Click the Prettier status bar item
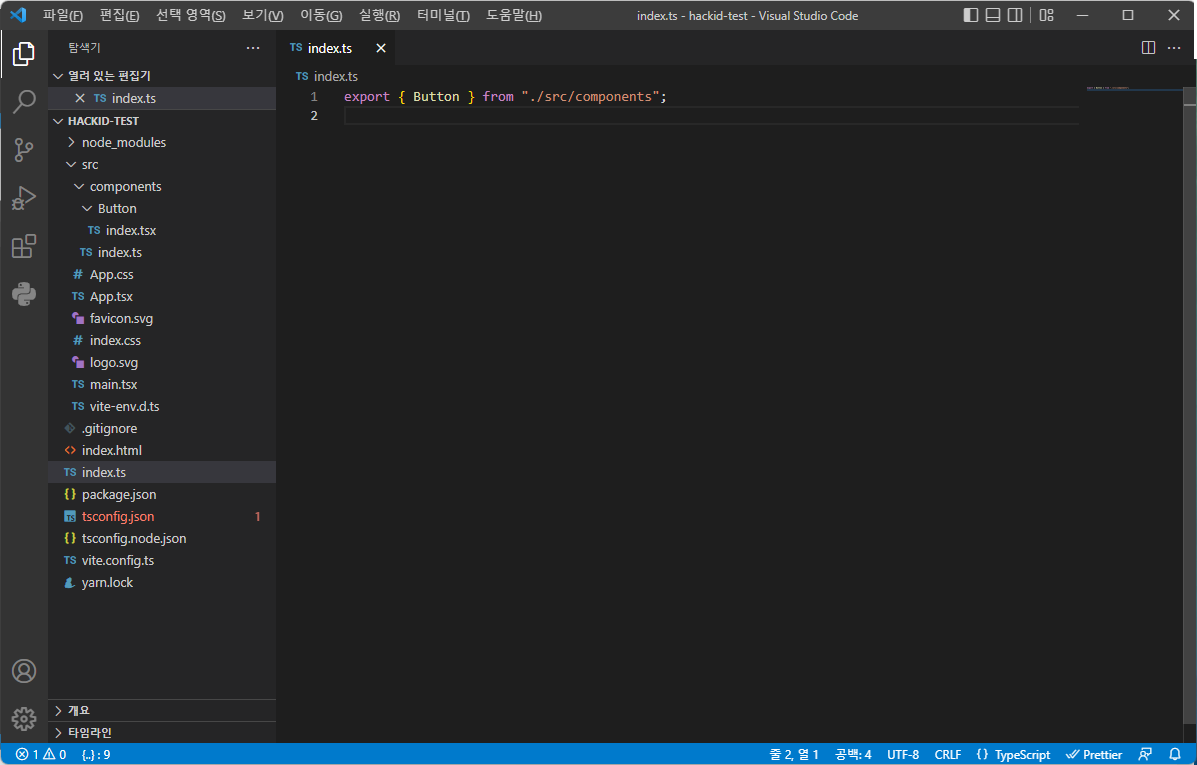1197x765 pixels. coord(1094,754)
